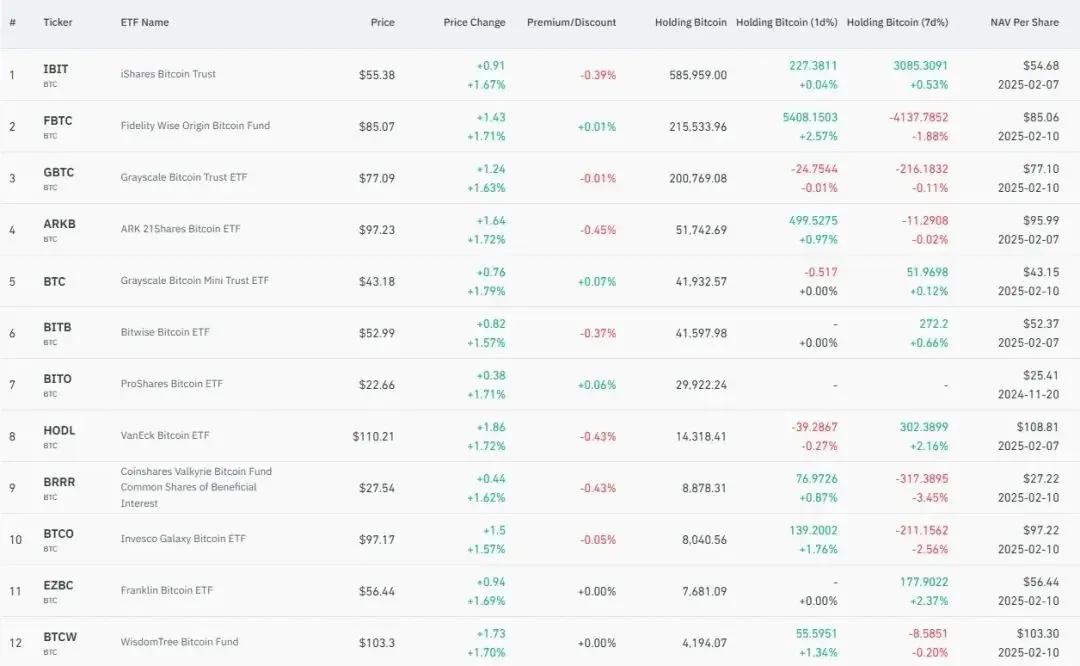Sort by the Price column header

coord(382,22)
